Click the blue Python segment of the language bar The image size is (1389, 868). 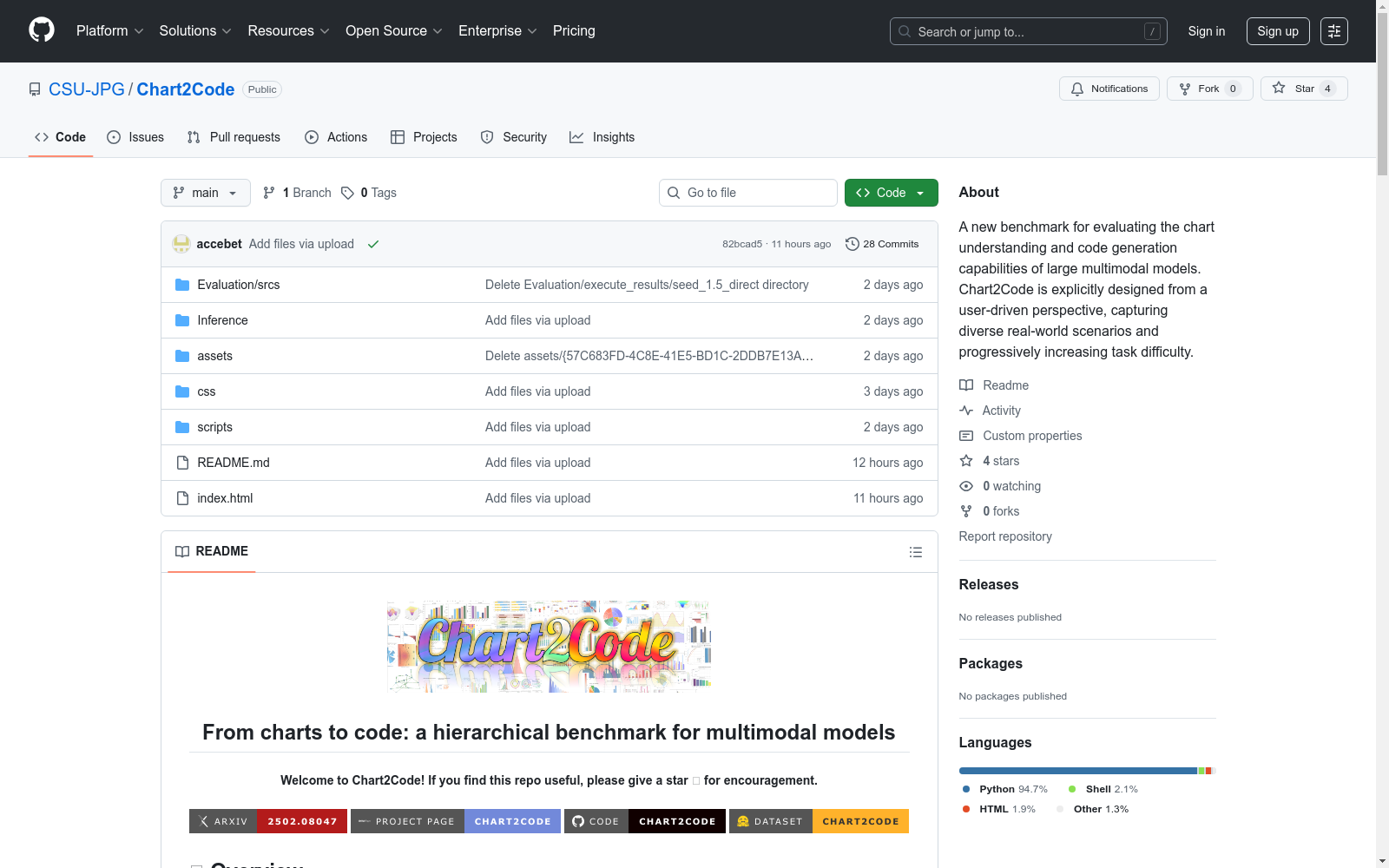1078,771
